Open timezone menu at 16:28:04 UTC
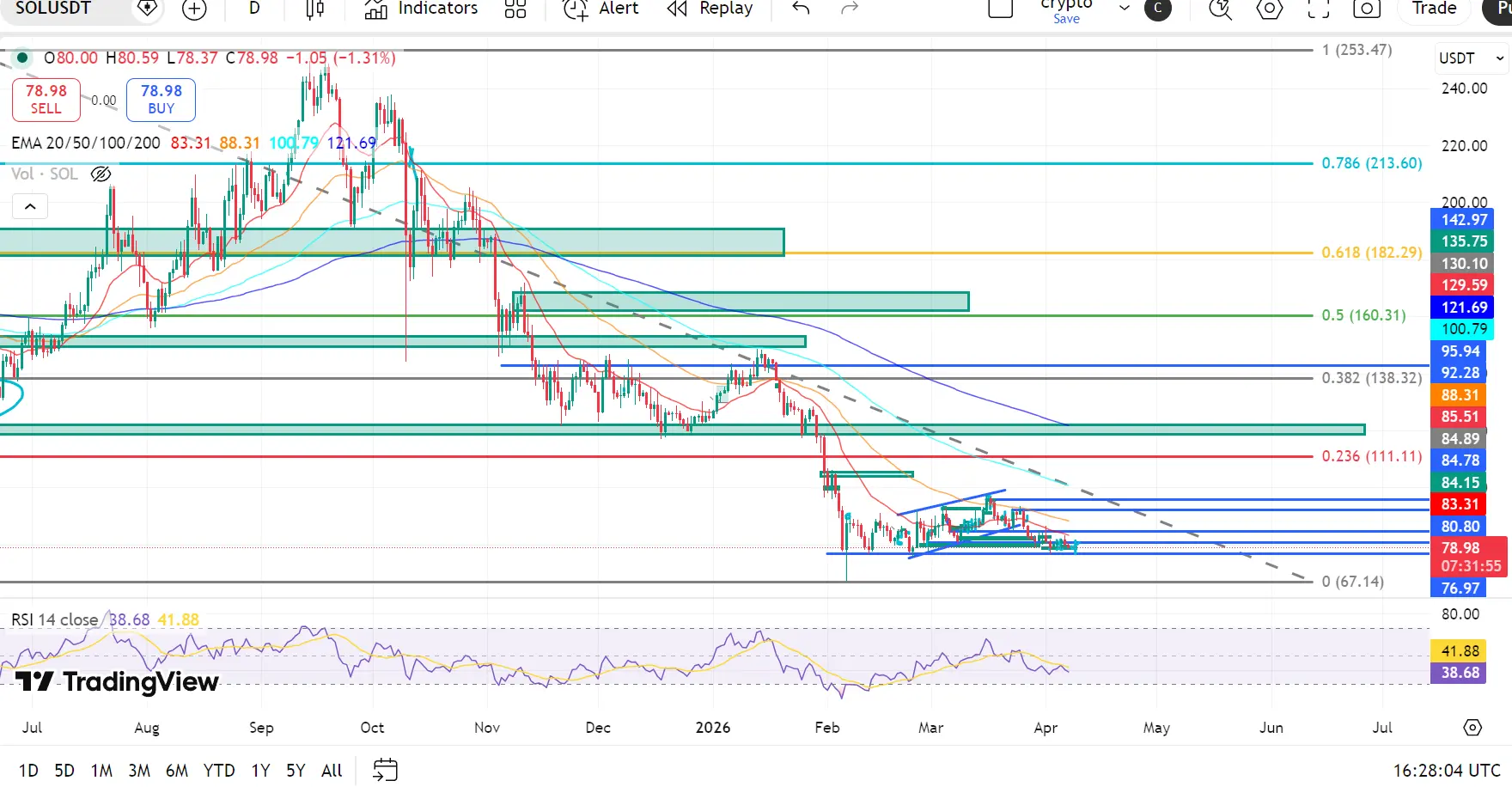The width and height of the screenshot is (1512, 793). (1447, 771)
